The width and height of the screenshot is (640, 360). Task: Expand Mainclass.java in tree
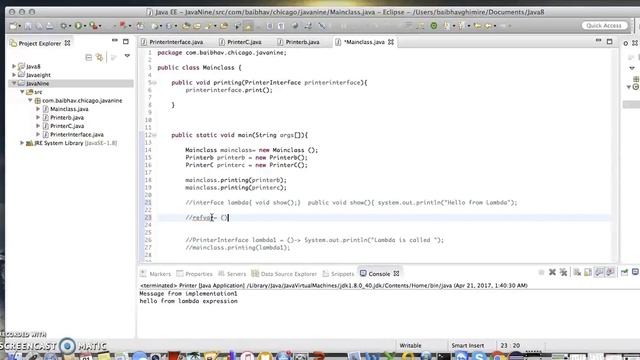pyautogui.click(x=38, y=109)
